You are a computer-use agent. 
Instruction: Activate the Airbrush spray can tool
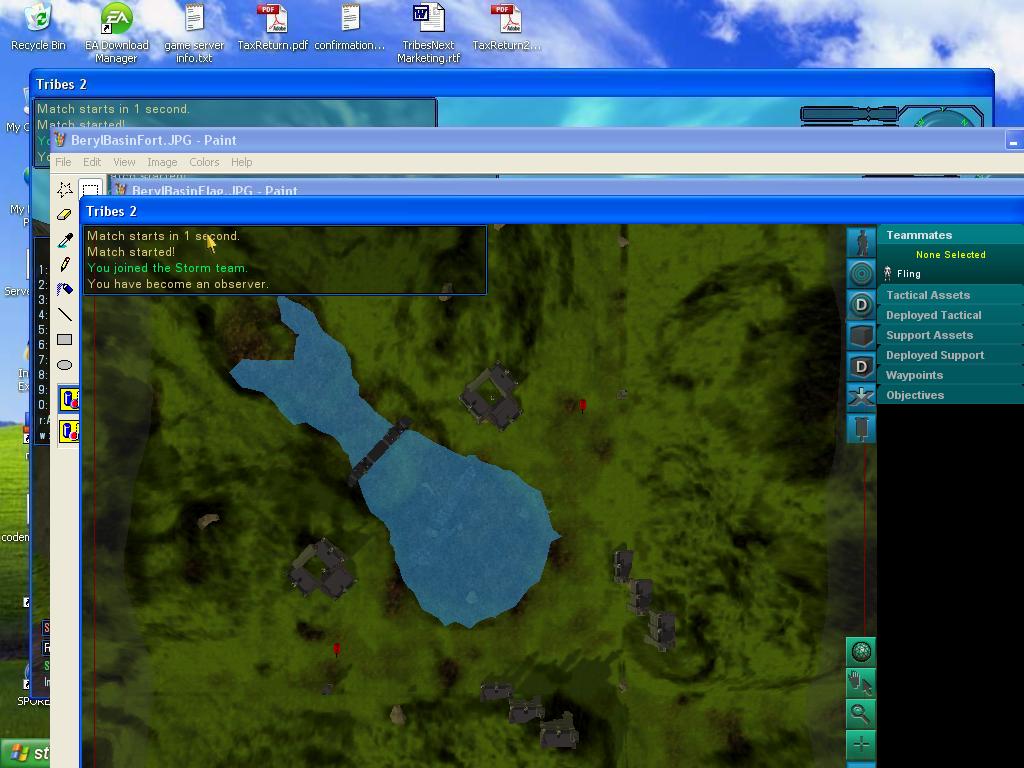coord(65,289)
